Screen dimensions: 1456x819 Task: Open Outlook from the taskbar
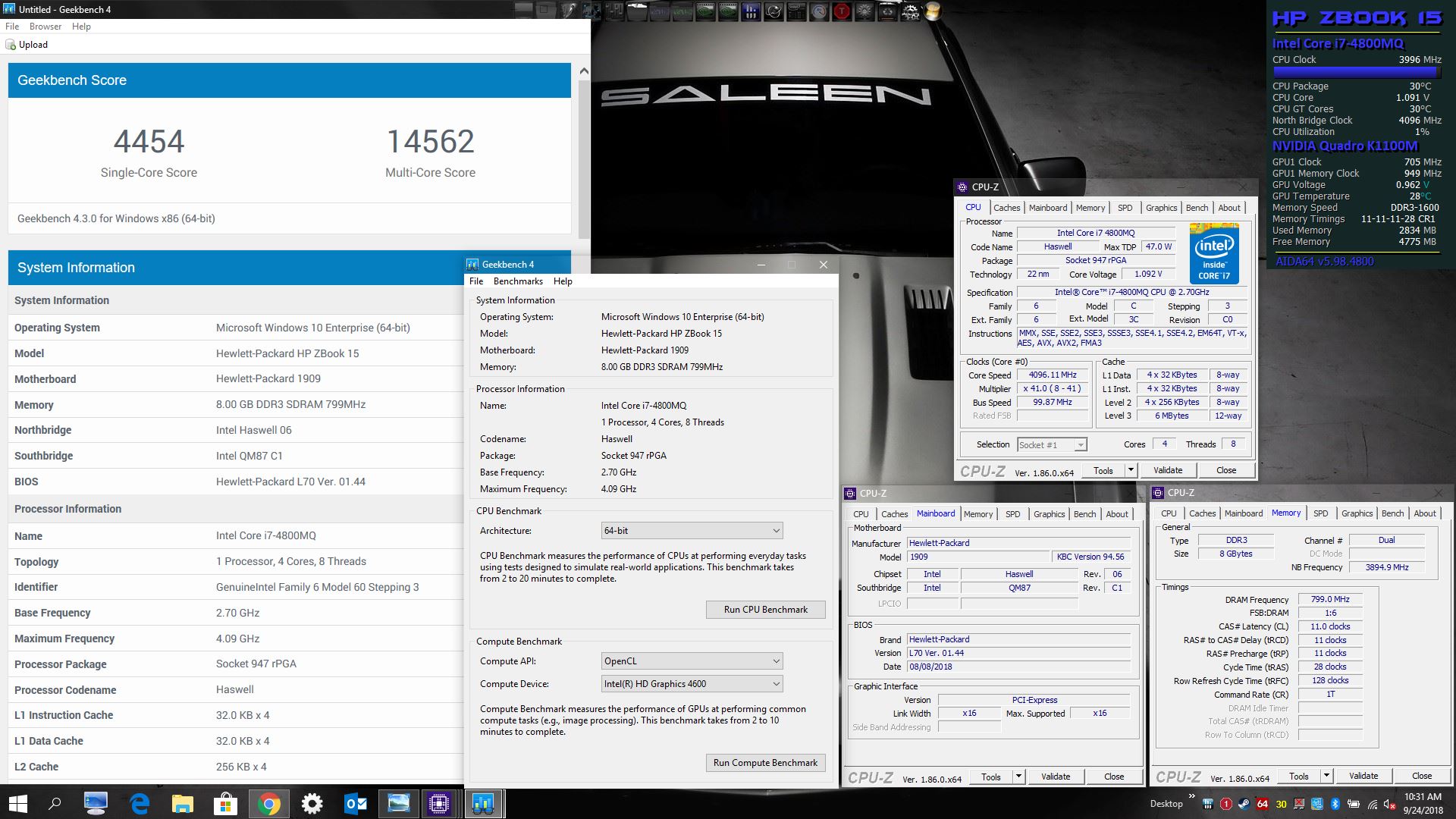[355, 804]
